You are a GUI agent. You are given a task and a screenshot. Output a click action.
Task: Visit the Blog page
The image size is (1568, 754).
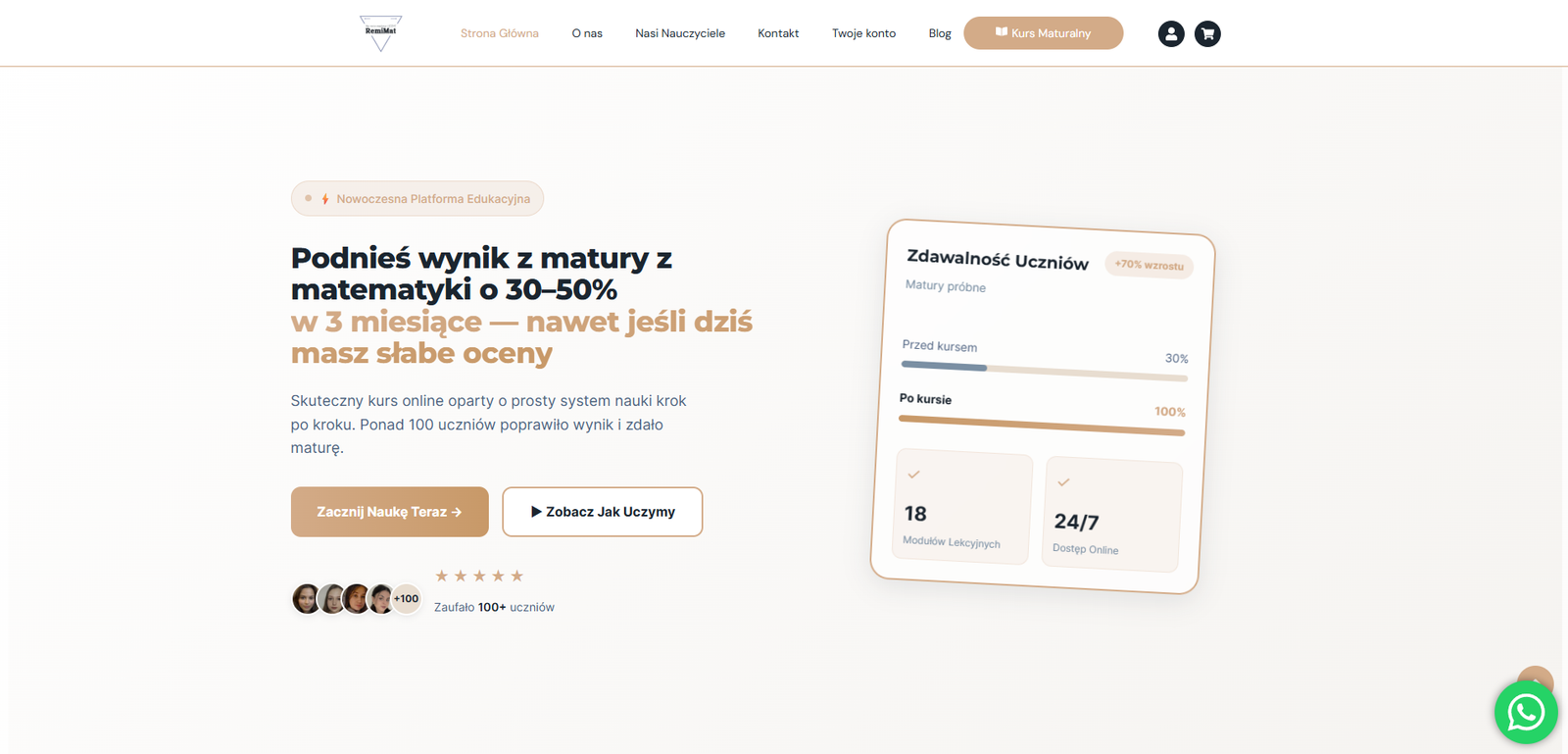point(940,33)
